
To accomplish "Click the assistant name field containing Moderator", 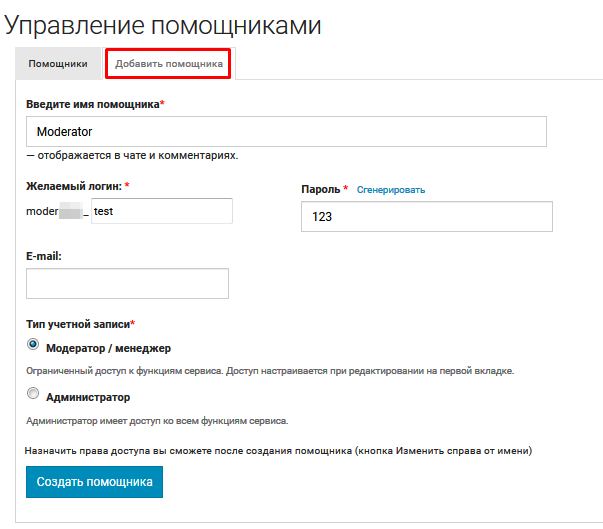I will tap(286, 132).
